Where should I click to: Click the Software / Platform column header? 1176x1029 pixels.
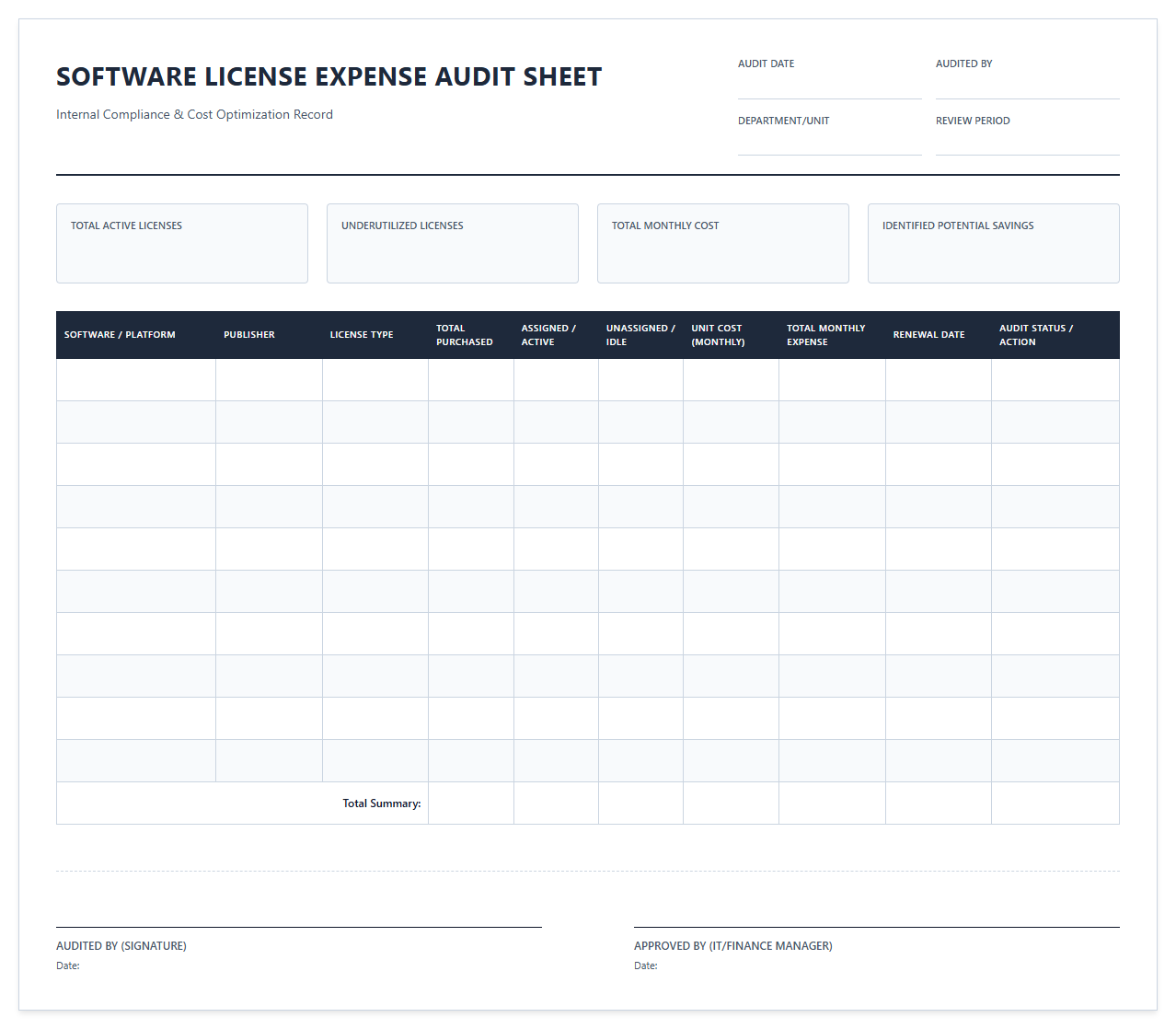136,335
